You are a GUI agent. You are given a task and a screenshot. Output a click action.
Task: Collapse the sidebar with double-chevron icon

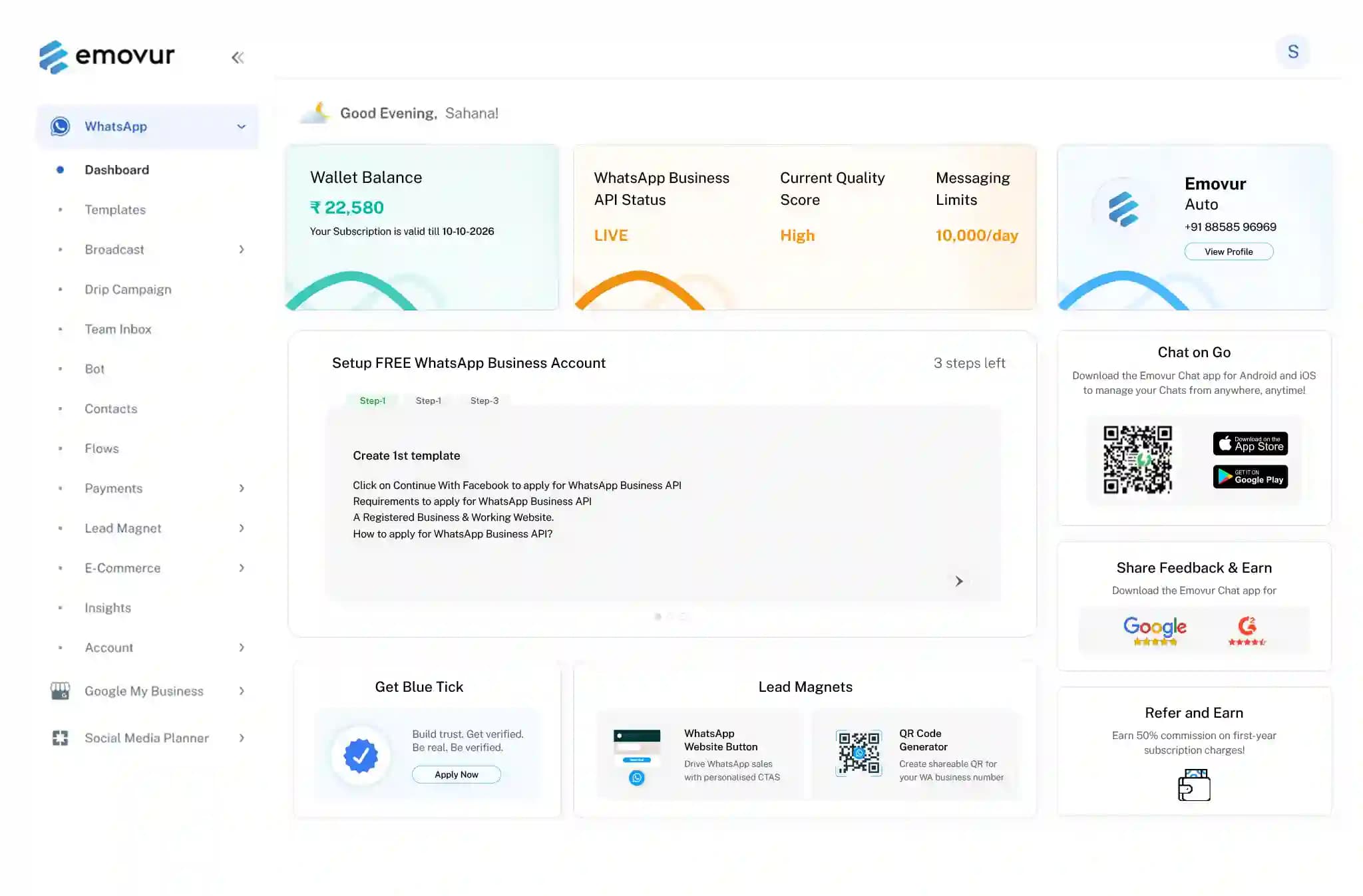[238, 58]
